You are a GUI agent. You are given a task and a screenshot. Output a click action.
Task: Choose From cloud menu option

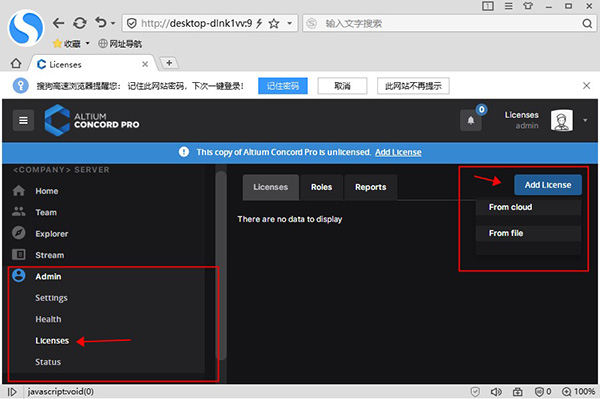pyautogui.click(x=528, y=207)
